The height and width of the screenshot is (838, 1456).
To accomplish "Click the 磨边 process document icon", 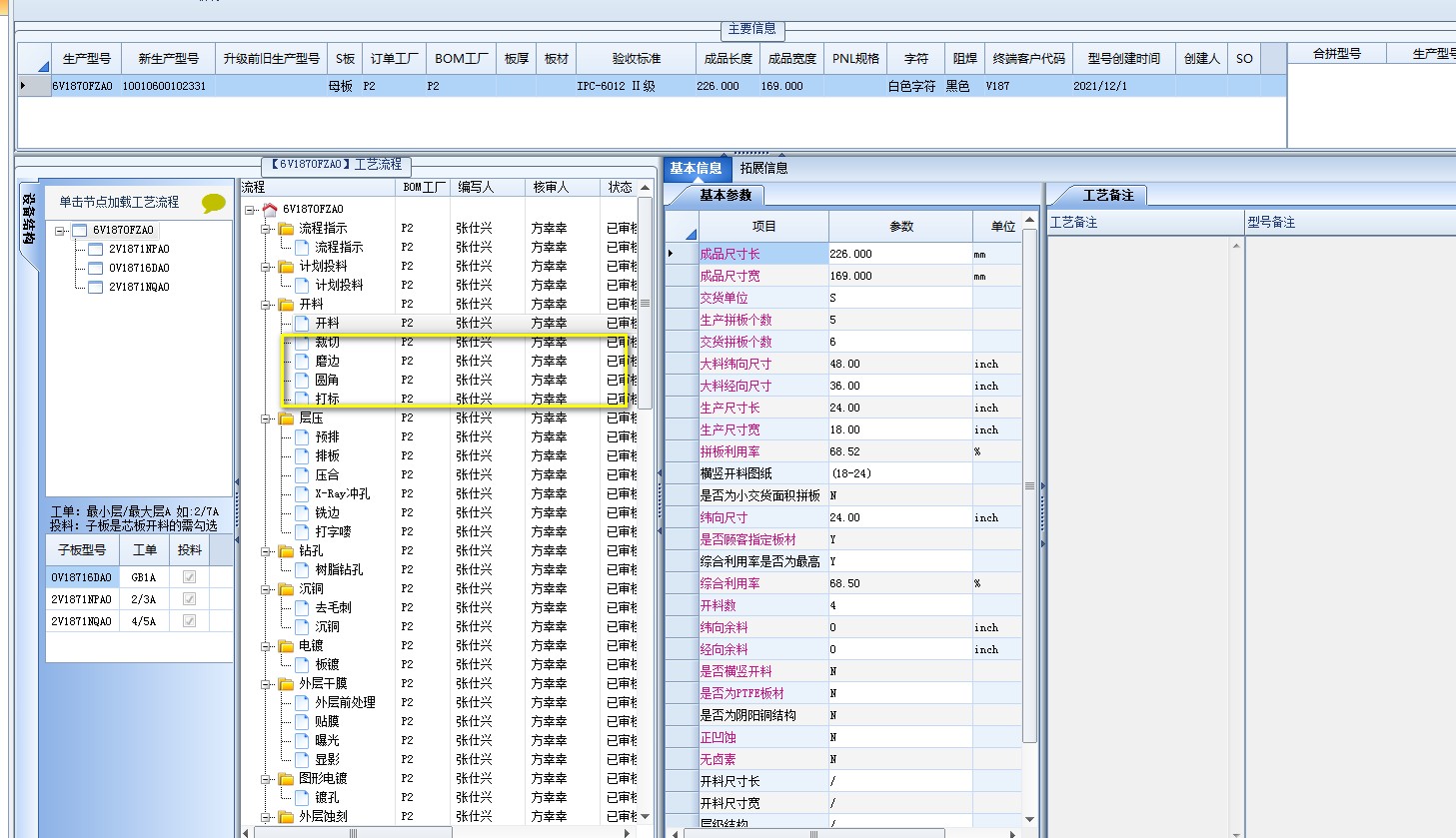I will pyautogui.click(x=303, y=362).
